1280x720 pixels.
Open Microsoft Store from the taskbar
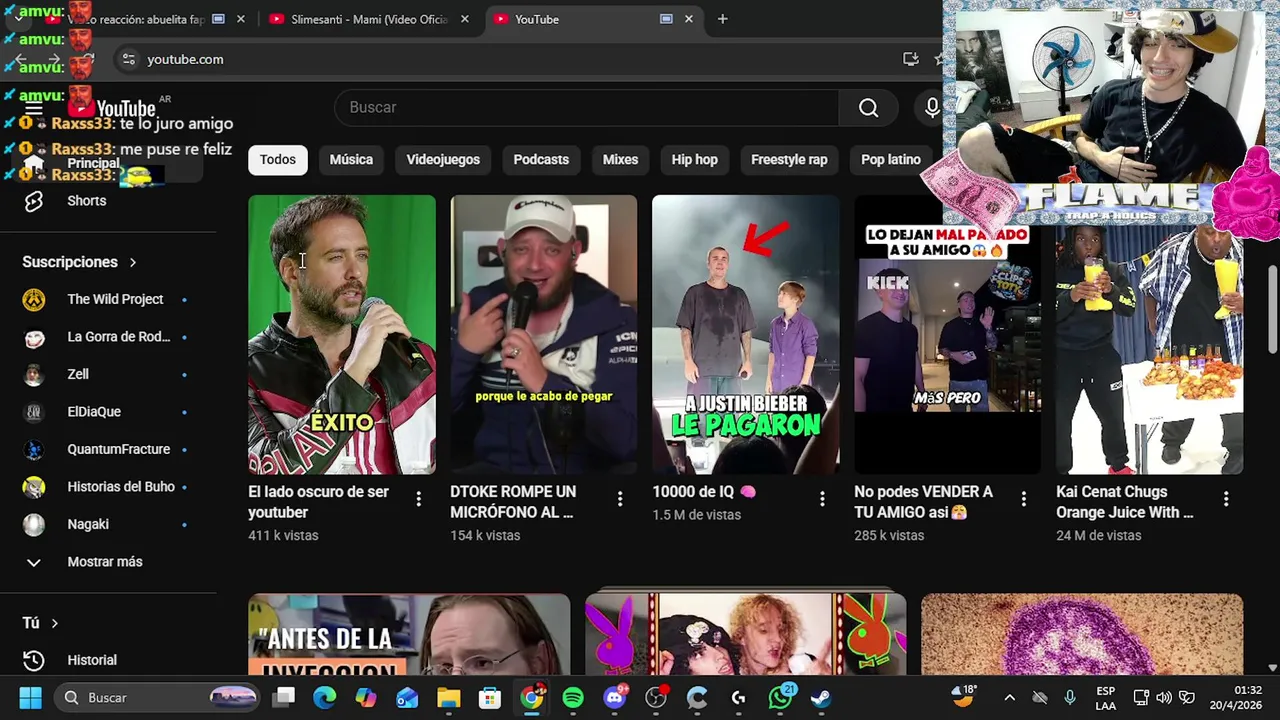(489, 698)
